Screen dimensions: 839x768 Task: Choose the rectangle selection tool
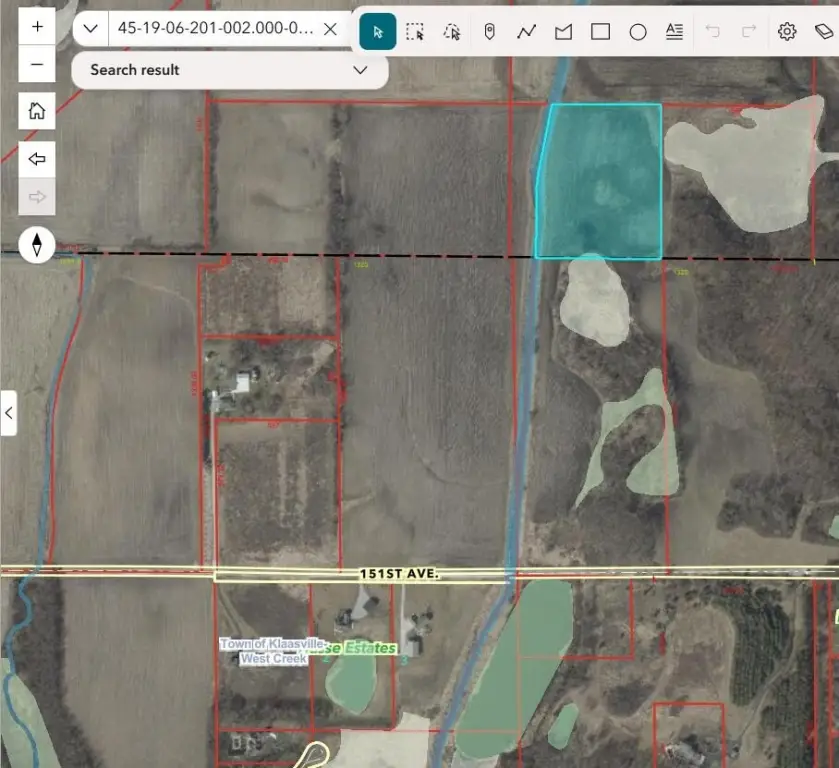pos(415,32)
